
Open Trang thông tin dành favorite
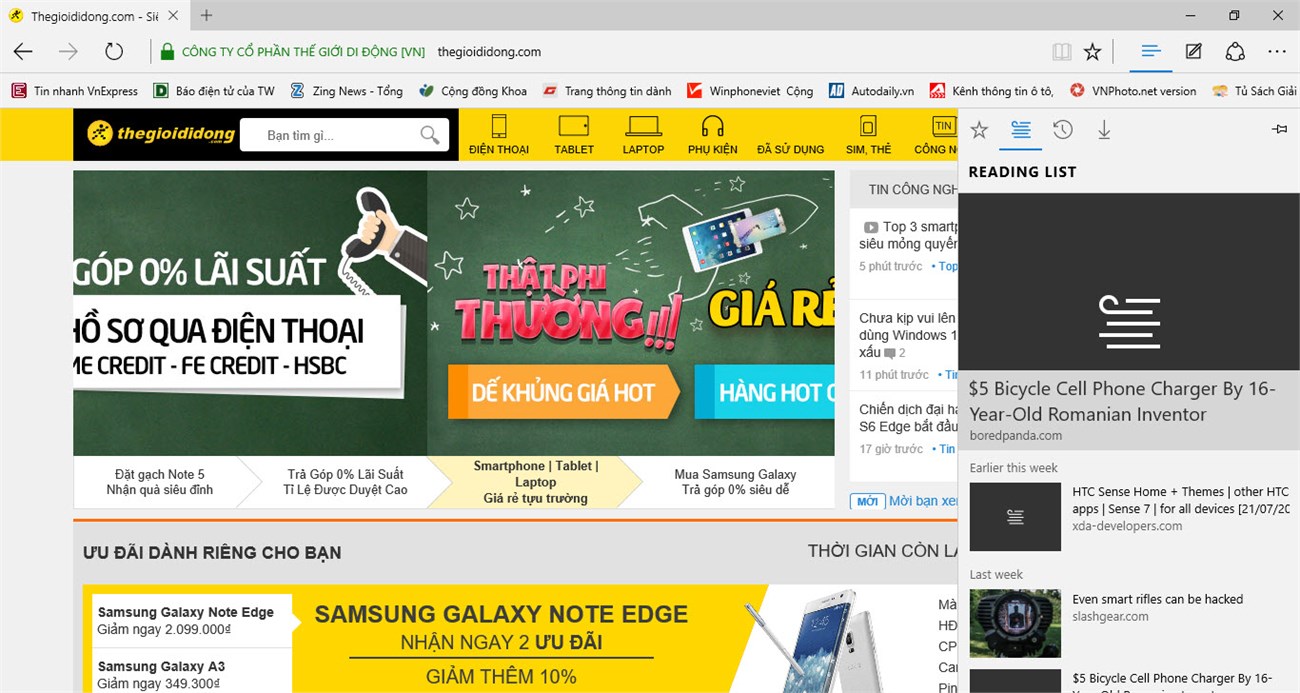pyautogui.click(x=607, y=91)
